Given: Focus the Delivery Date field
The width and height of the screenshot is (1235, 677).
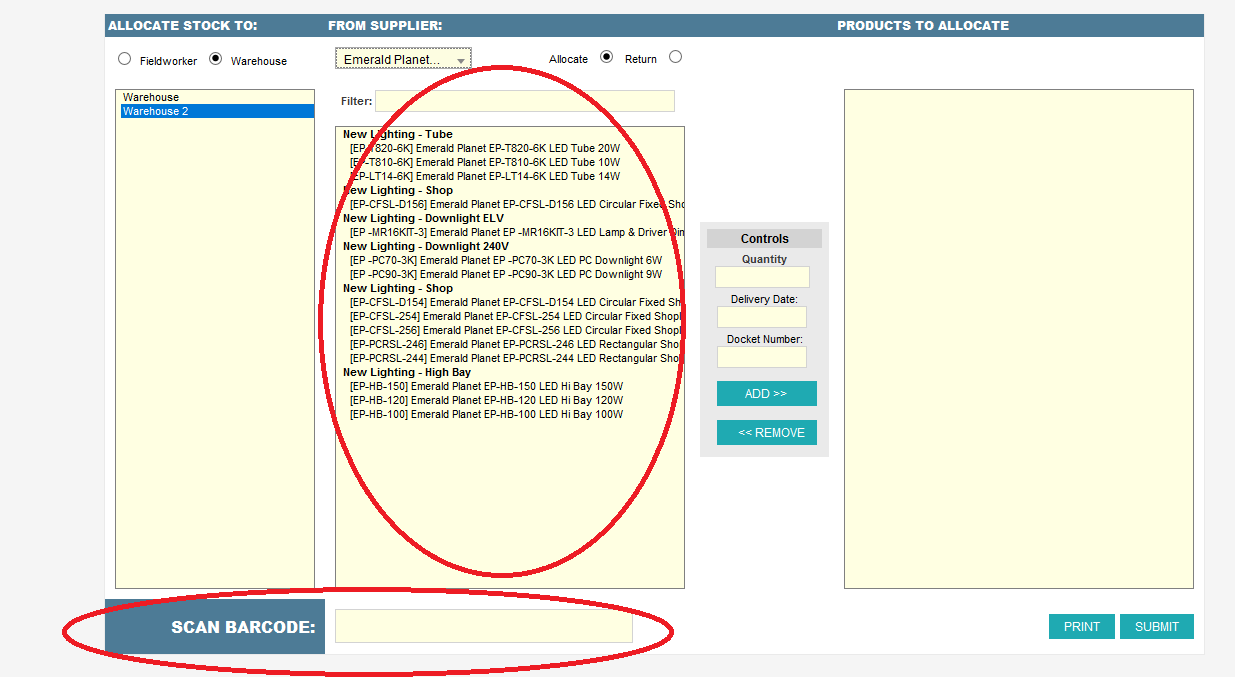Looking at the screenshot, I should tap(762, 317).
